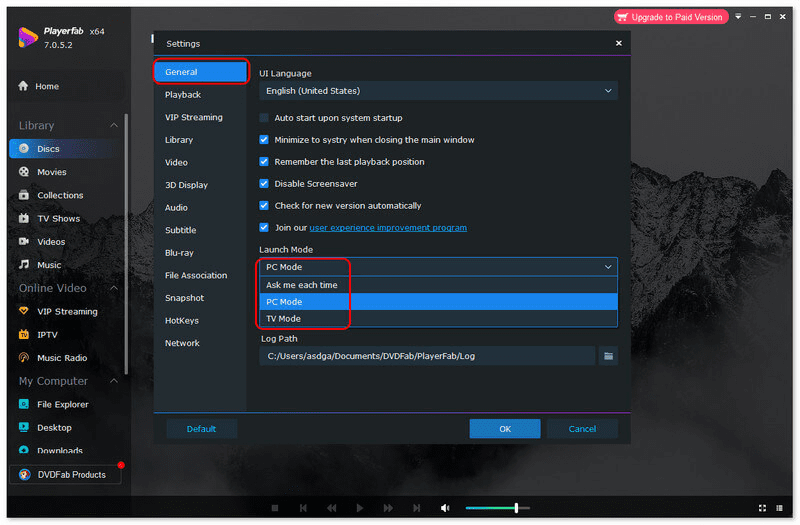
Task: Click the Upgrade to Paid Version cart
Action: pyautogui.click(x=672, y=17)
